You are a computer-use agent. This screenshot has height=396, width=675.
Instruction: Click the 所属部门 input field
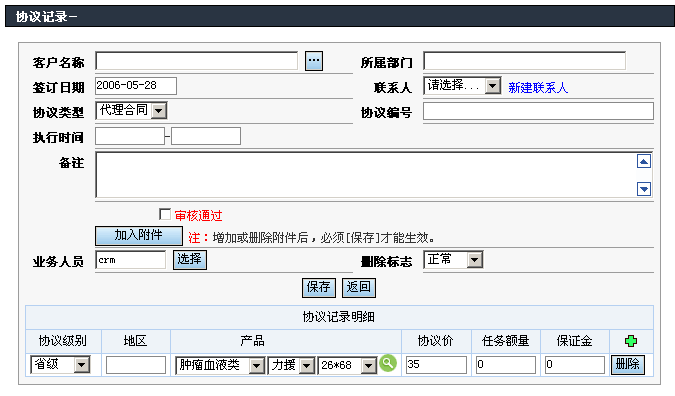click(x=524, y=61)
